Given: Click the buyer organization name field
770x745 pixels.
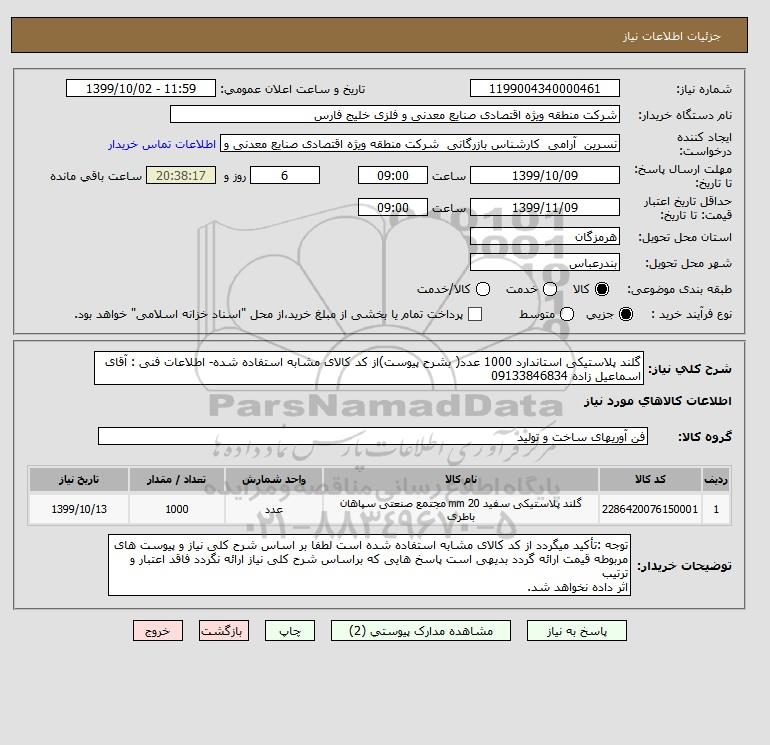Looking at the screenshot, I should (x=395, y=114).
